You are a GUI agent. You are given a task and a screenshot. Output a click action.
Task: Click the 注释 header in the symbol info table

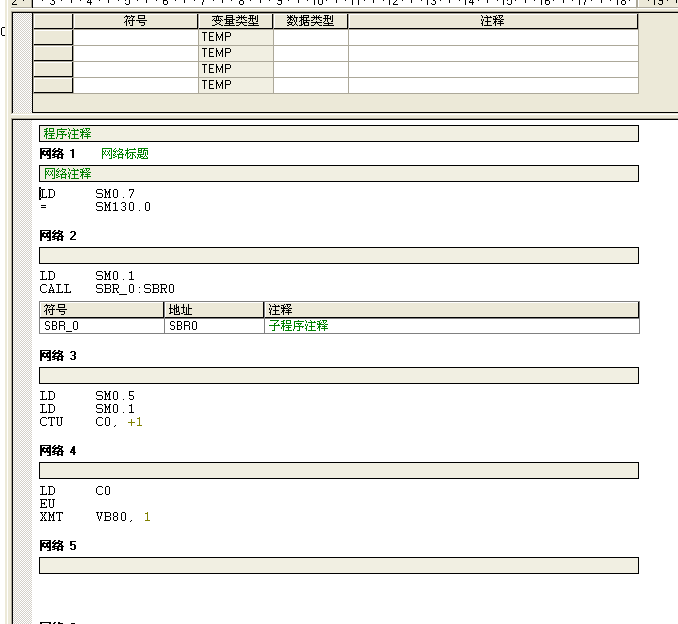(451, 310)
